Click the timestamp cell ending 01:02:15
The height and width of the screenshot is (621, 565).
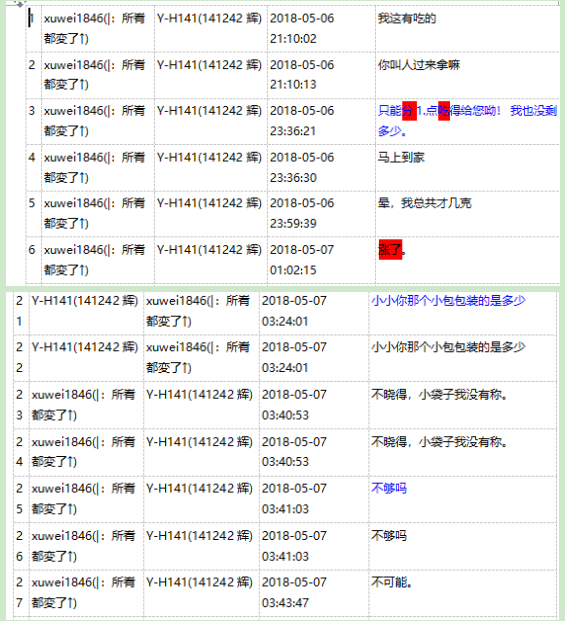tap(321, 260)
